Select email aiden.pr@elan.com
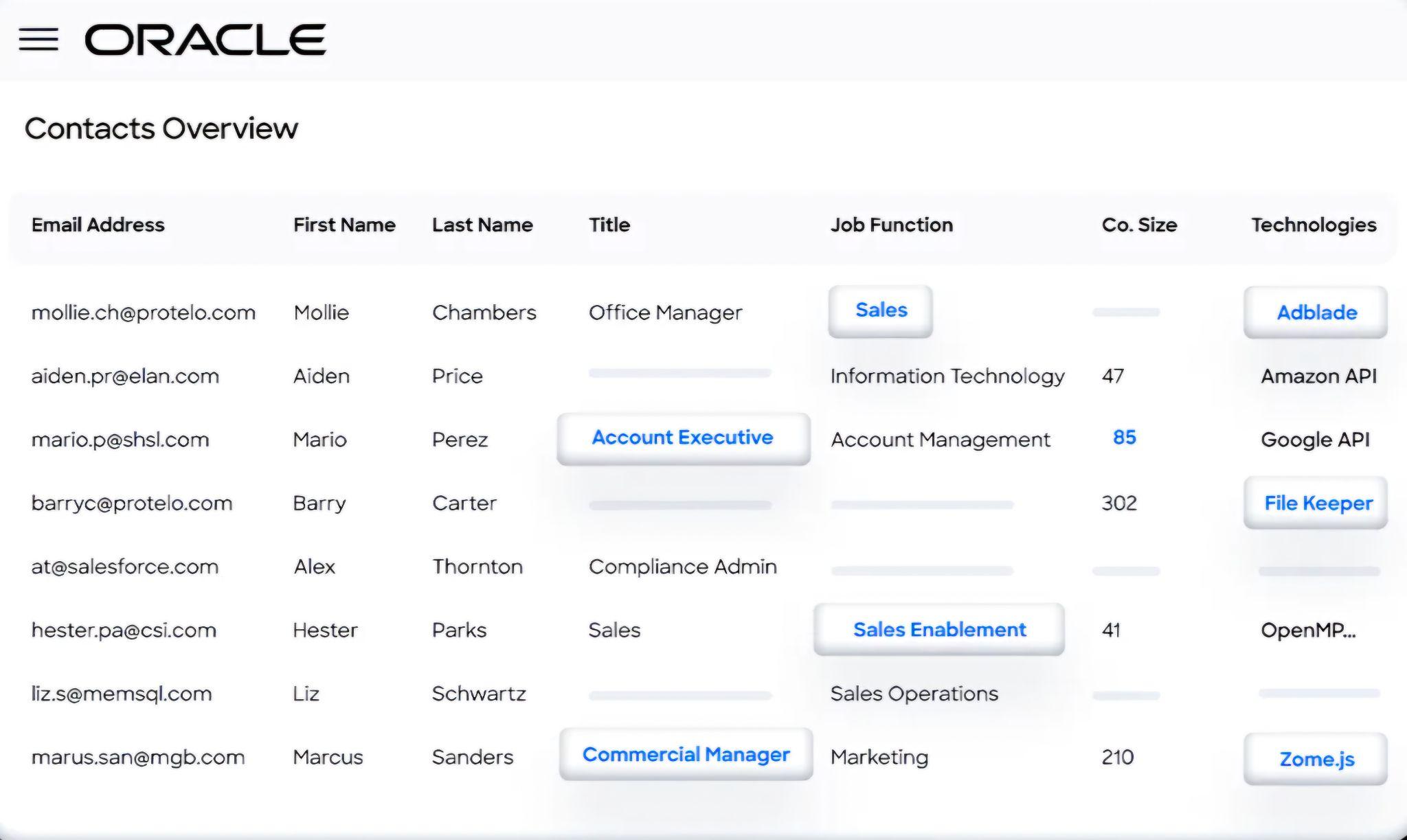 tap(125, 376)
